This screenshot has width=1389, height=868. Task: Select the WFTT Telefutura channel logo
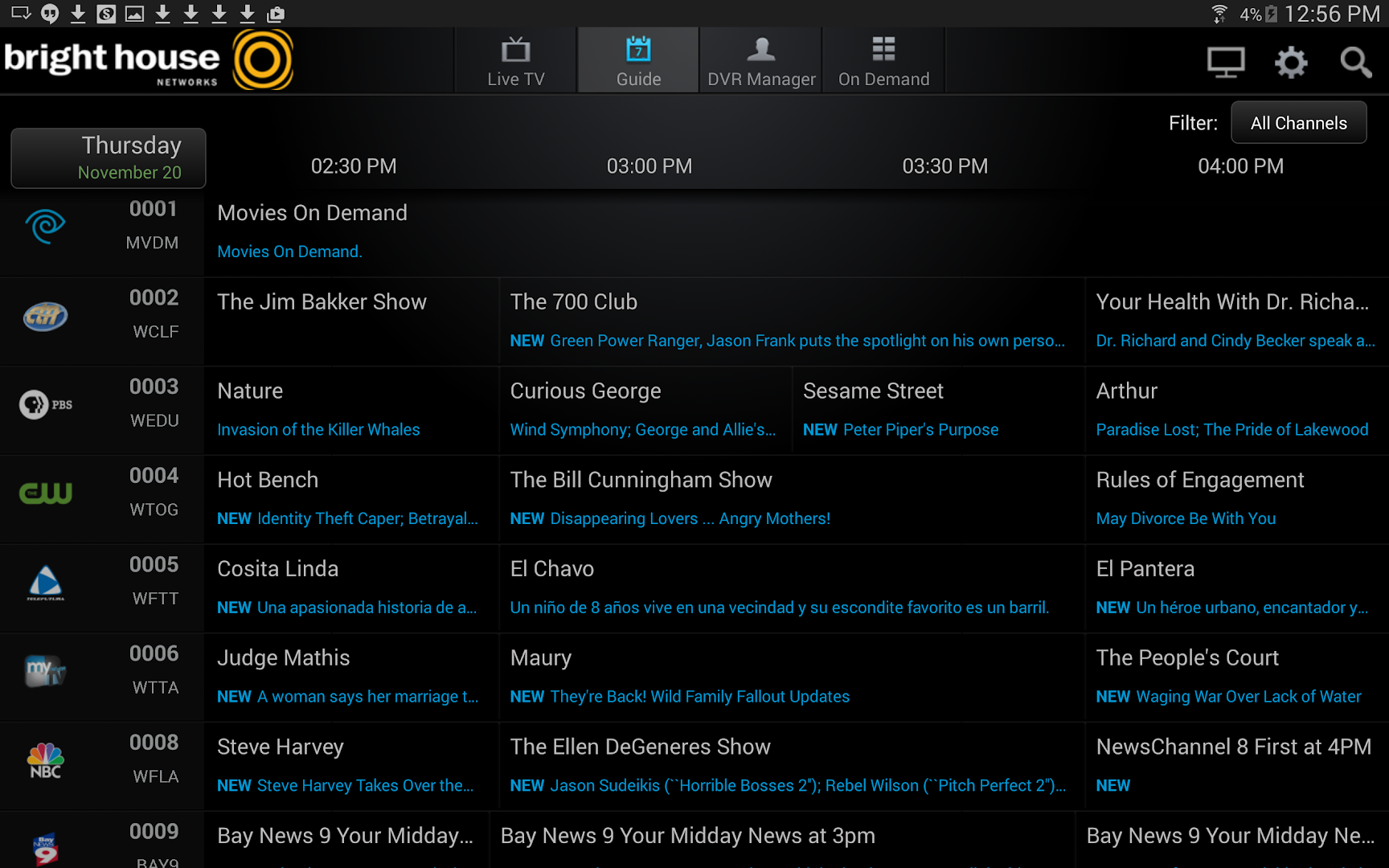pos(45,583)
